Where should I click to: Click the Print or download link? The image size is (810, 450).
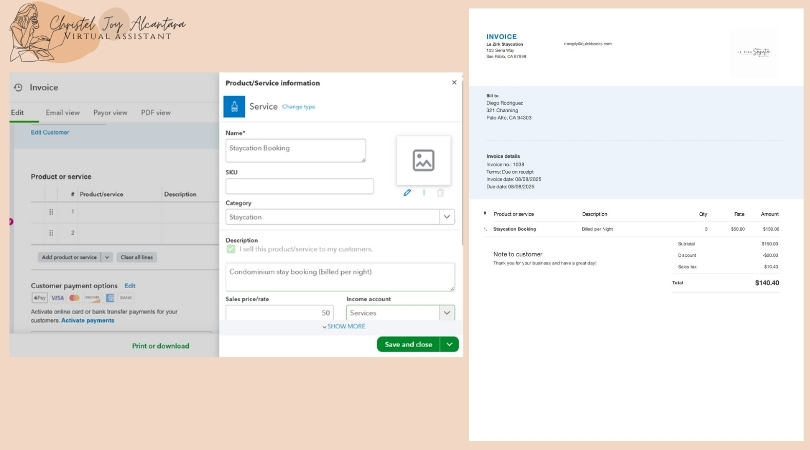pos(161,346)
